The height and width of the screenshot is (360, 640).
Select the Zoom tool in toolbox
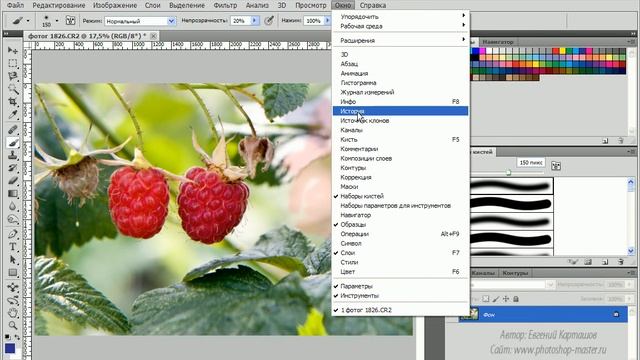pyautogui.click(x=13, y=326)
